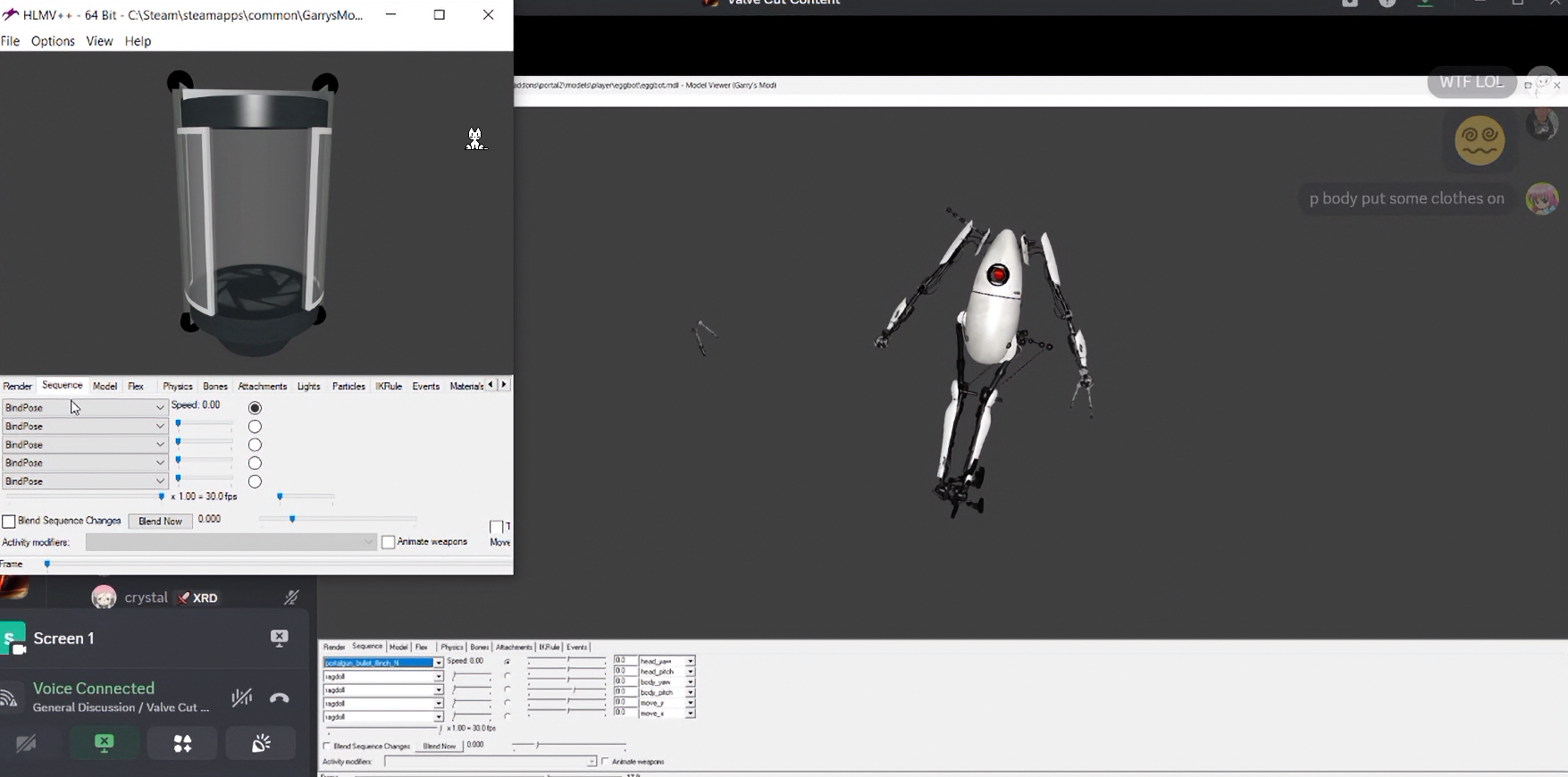Click the dizzy face emoji reaction
The width and height of the screenshot is (1568, 777).
tap(1480, 141)
